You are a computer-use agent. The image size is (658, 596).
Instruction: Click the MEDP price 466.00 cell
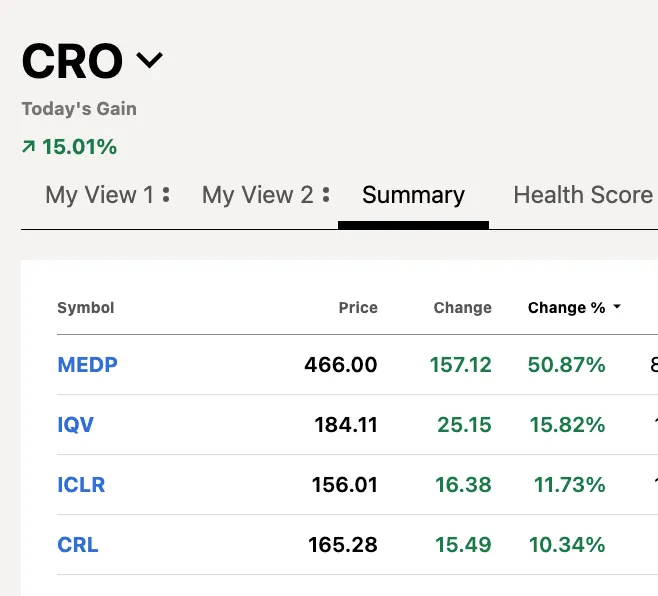click(x=341, y=365)
